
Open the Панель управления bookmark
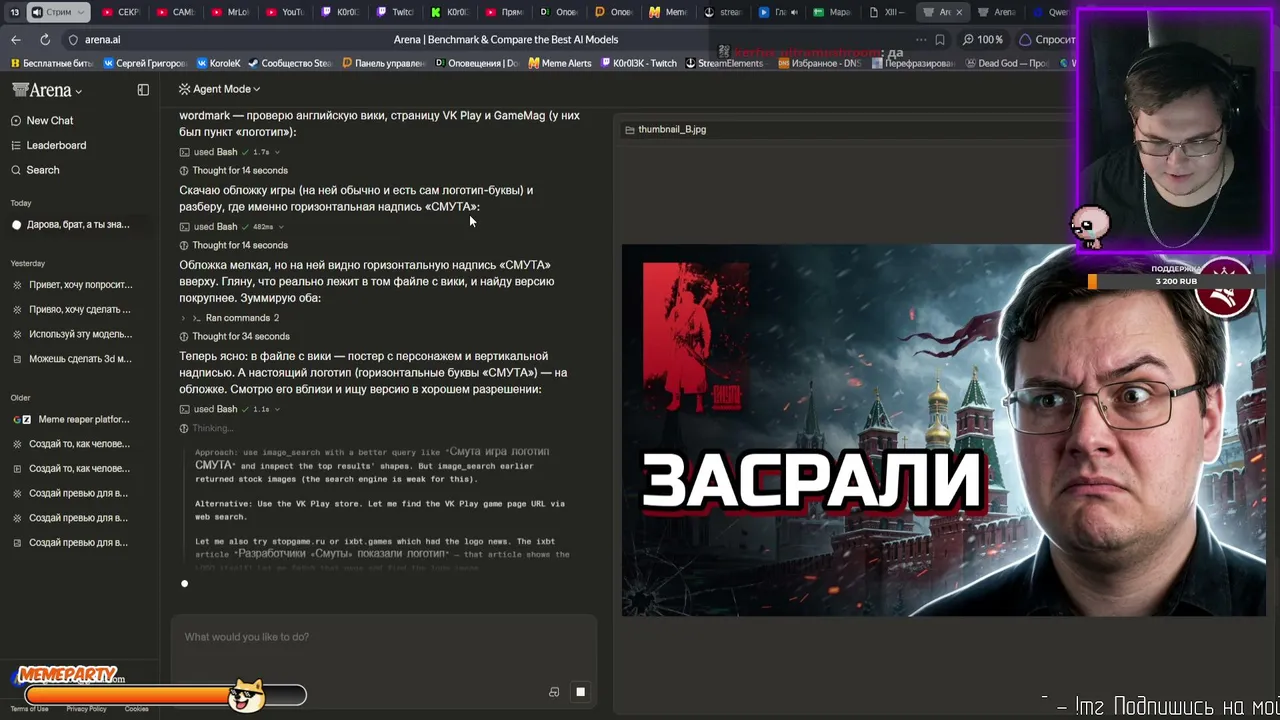[383, 63]
